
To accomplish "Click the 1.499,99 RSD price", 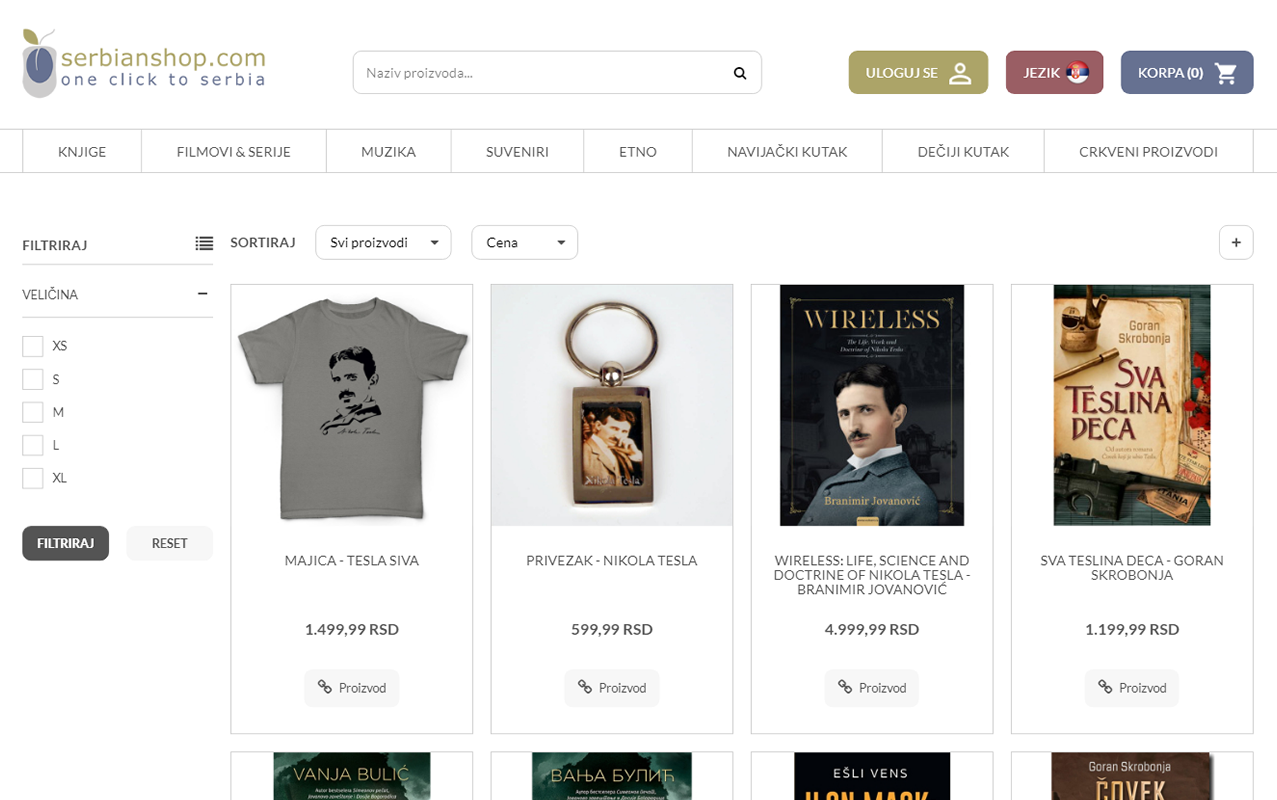I will coord(352,629).
